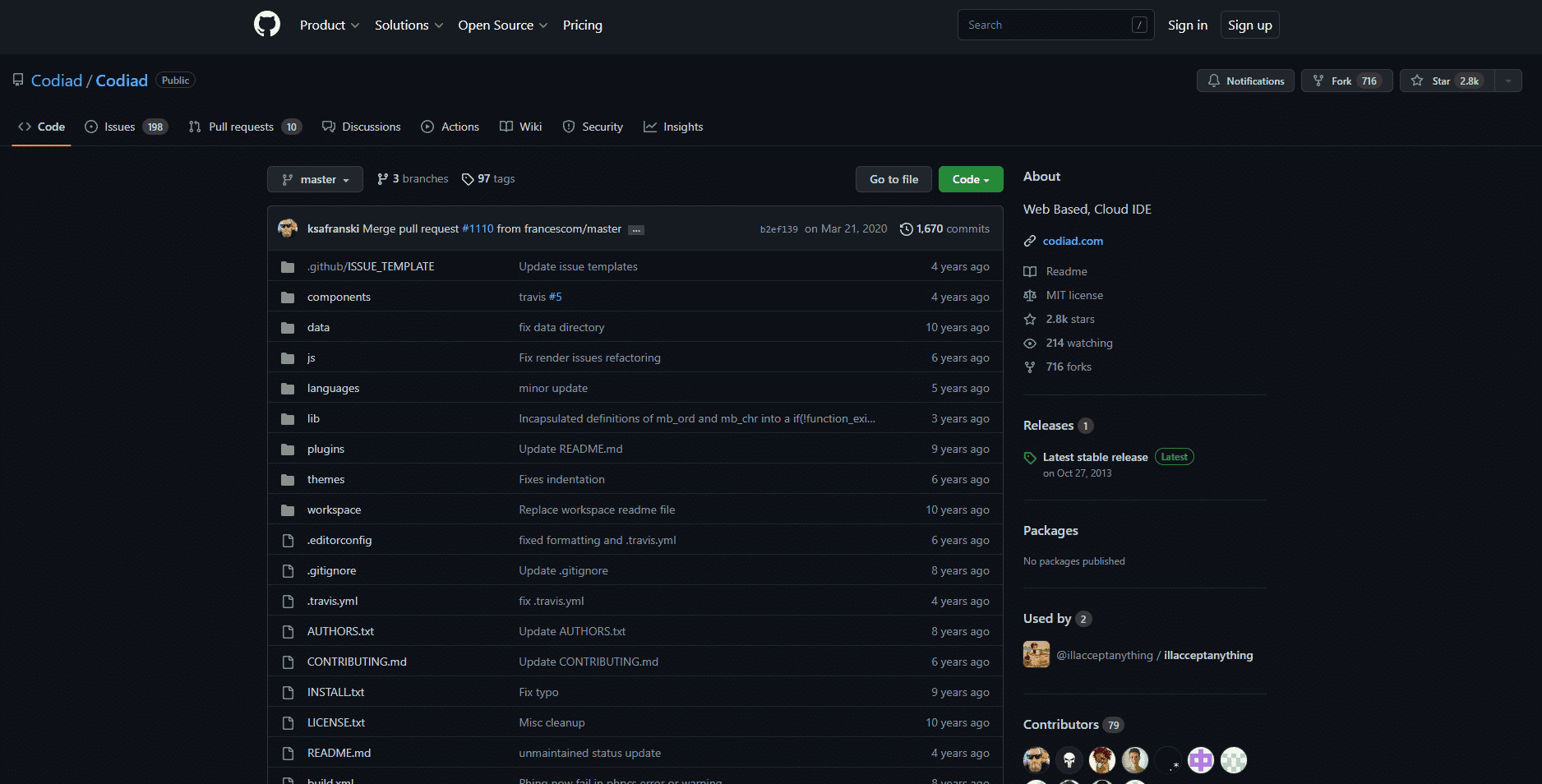
Task: Click the fork icon next to Fork count
Action: [1320, 81]
